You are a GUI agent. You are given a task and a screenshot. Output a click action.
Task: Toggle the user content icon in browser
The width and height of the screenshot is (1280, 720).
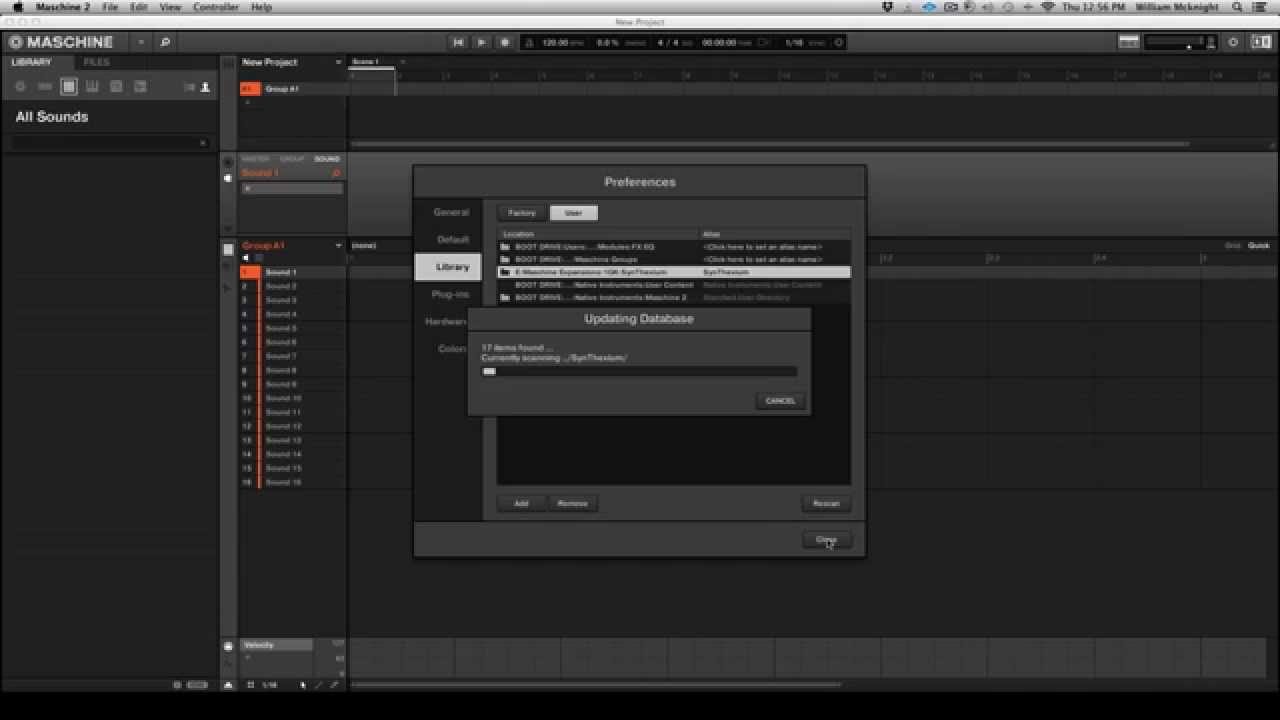click(206, 87)
